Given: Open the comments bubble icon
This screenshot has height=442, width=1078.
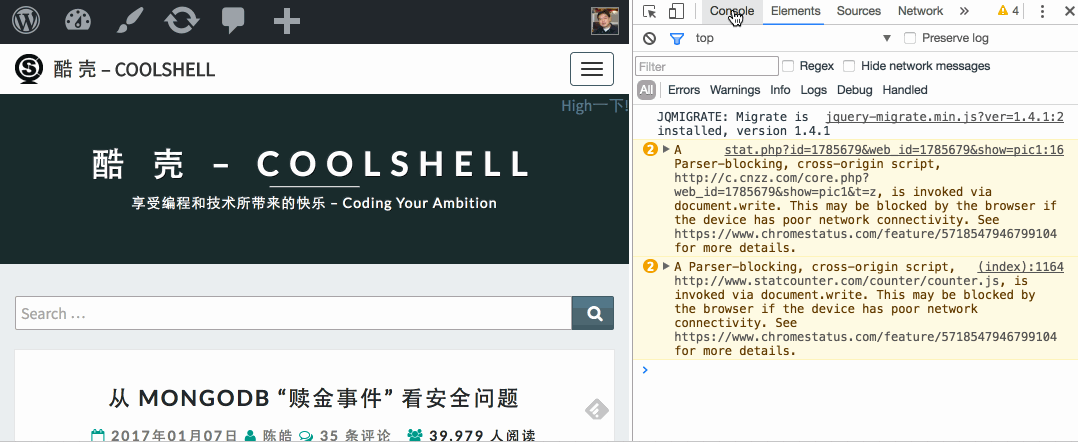Looking at the screenshot, I should tap(233, 19).
